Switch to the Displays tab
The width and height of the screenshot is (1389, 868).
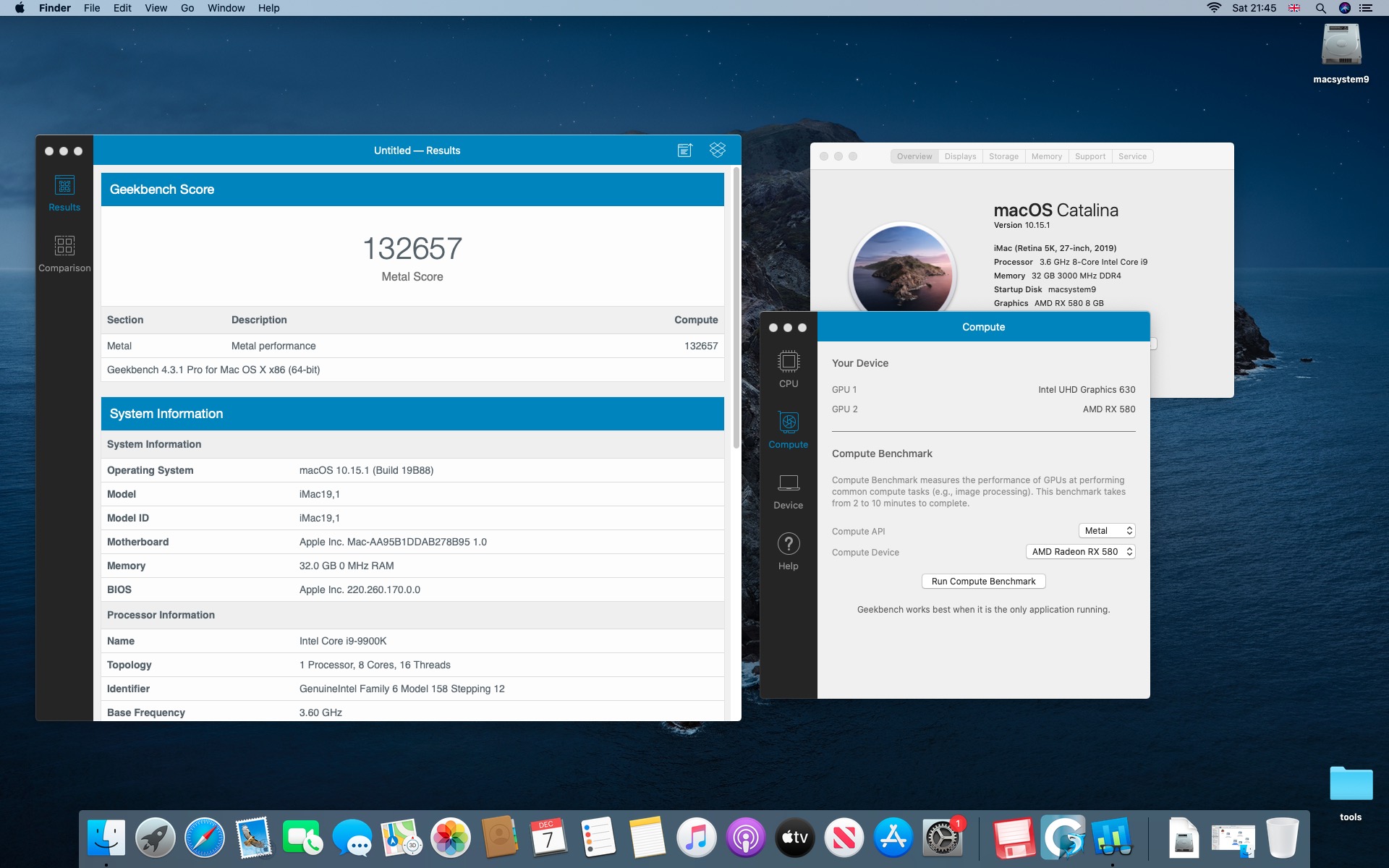[960, 156]
